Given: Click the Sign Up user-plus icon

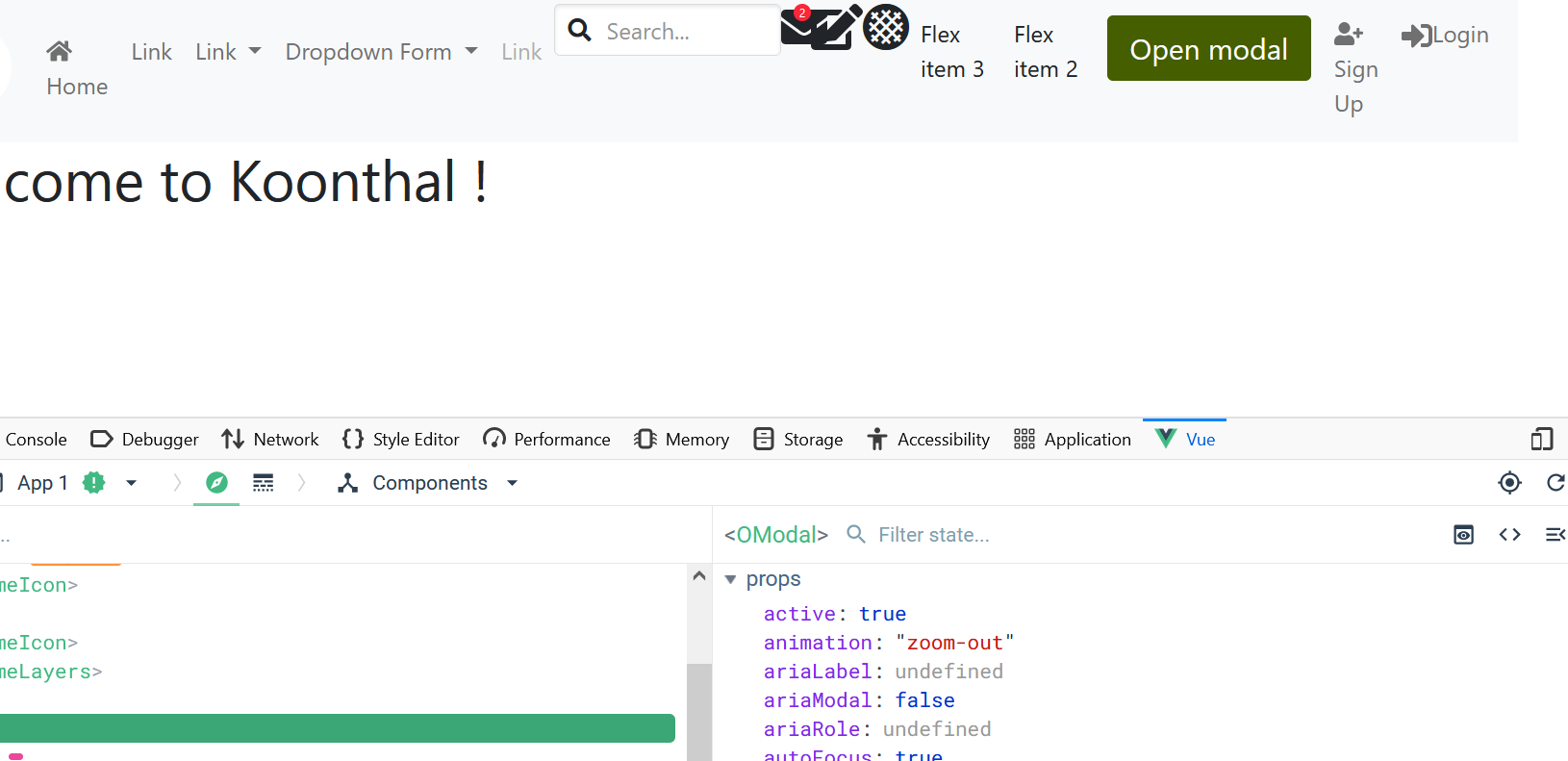Looking at the screenshot, I should pos(1349,35).
